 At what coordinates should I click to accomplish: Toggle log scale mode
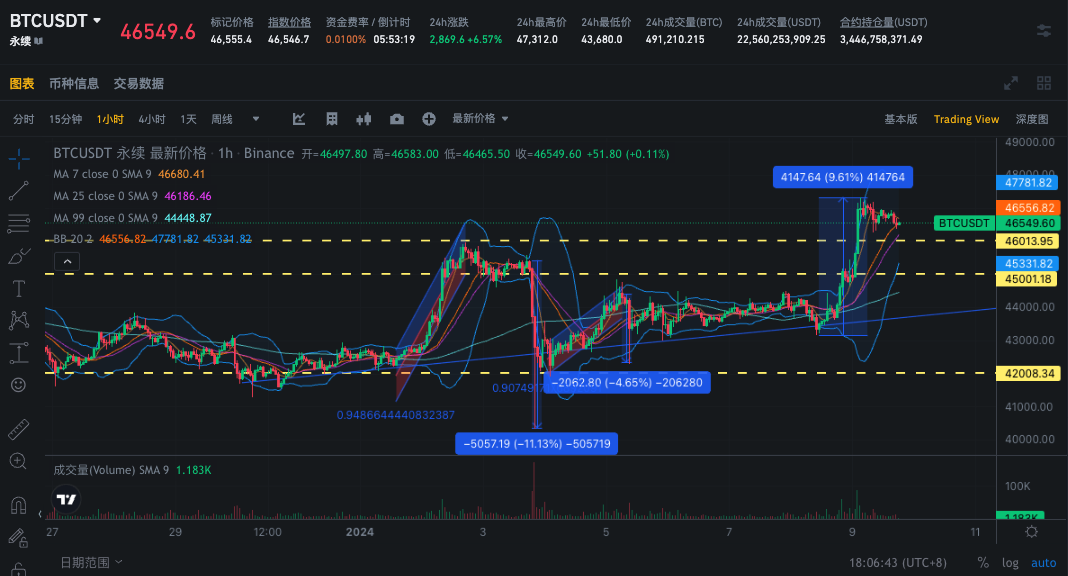1010,562
